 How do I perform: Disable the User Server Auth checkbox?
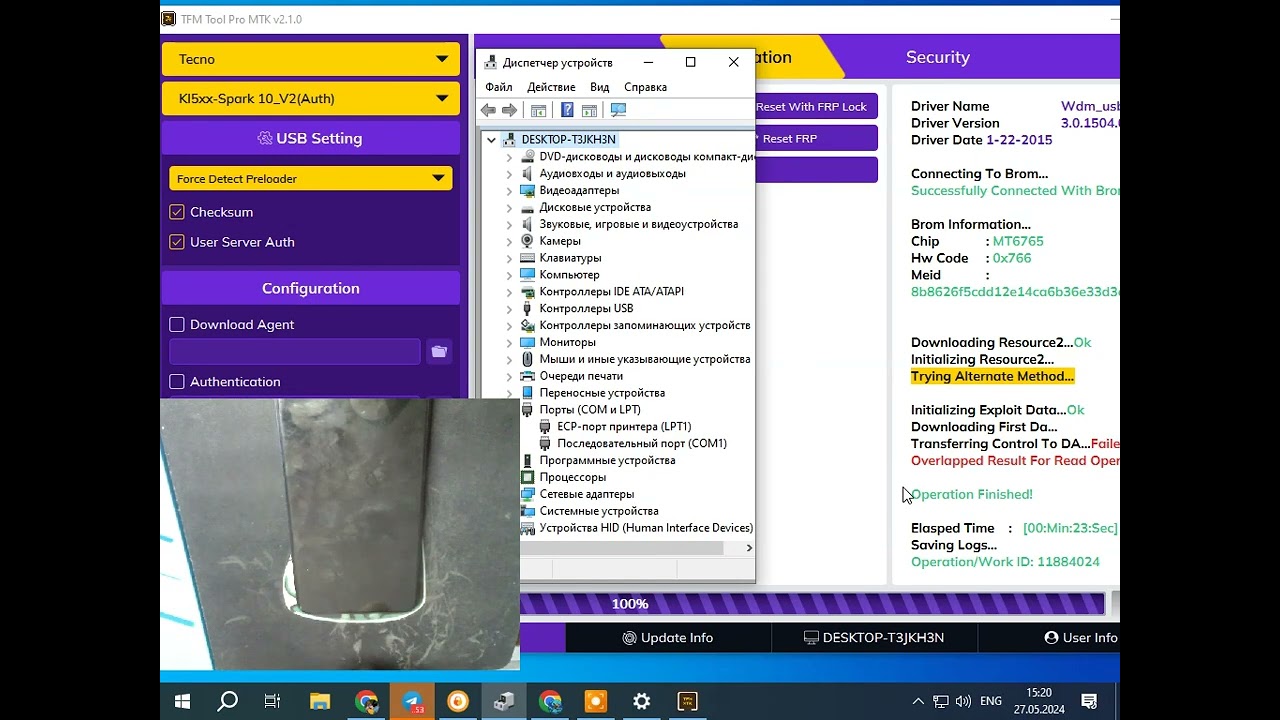(177, 242)
